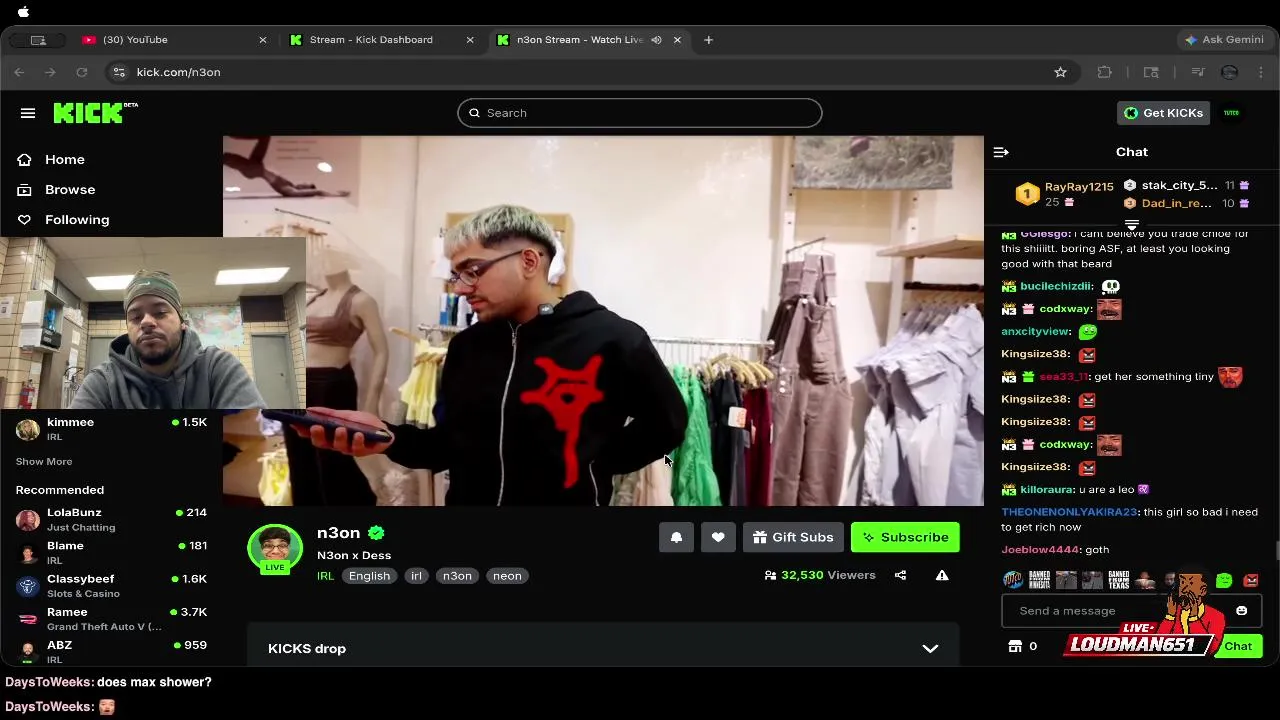
Task: Click RayRay1215 top gifter entry
Action: [x=1064, y=194]
